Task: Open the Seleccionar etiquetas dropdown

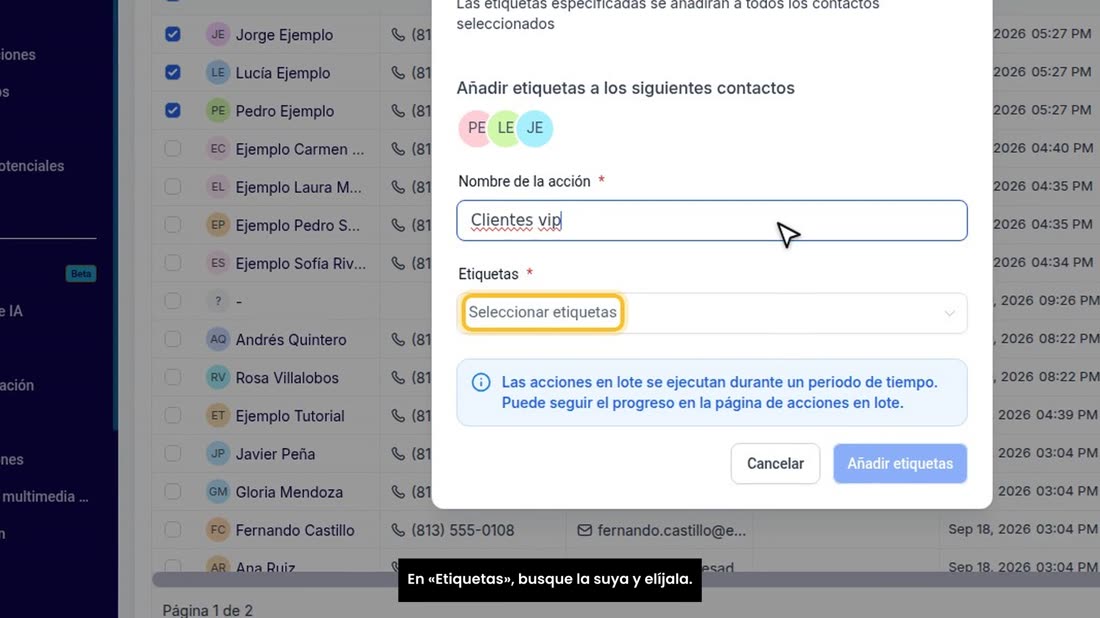Action: (x=711, y=313)
